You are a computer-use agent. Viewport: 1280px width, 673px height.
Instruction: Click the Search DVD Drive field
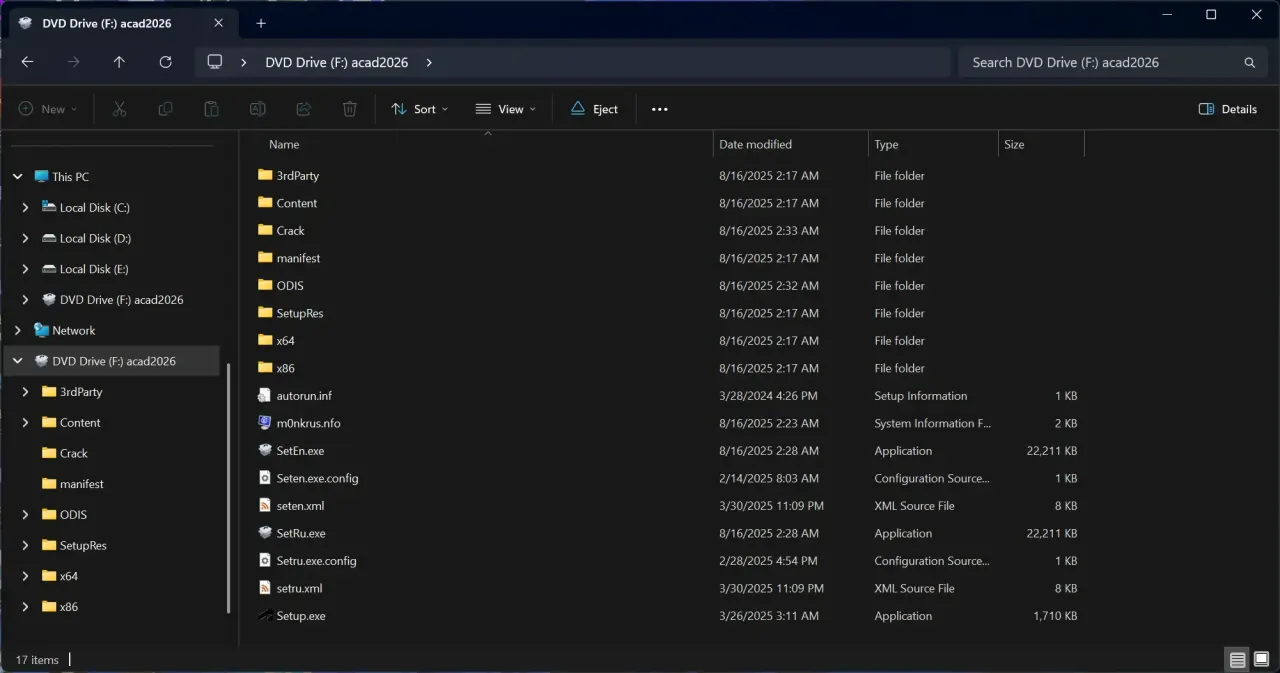[x=1112, y=62]
